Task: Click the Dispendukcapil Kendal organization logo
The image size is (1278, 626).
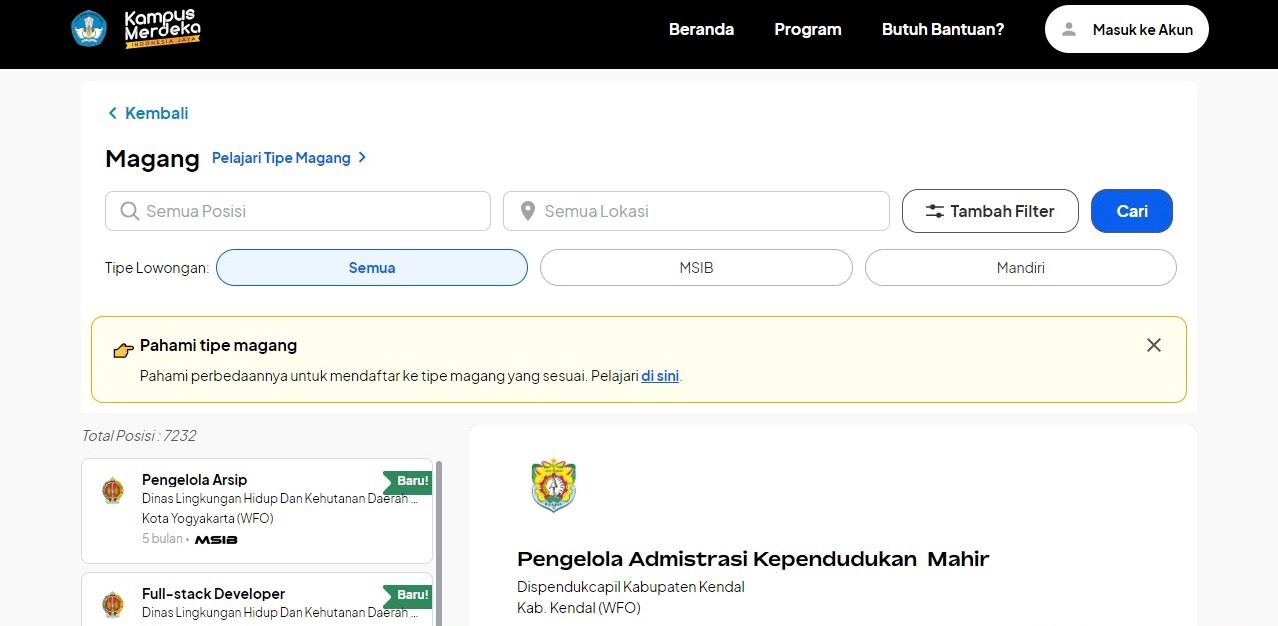Action: [553, 485]
